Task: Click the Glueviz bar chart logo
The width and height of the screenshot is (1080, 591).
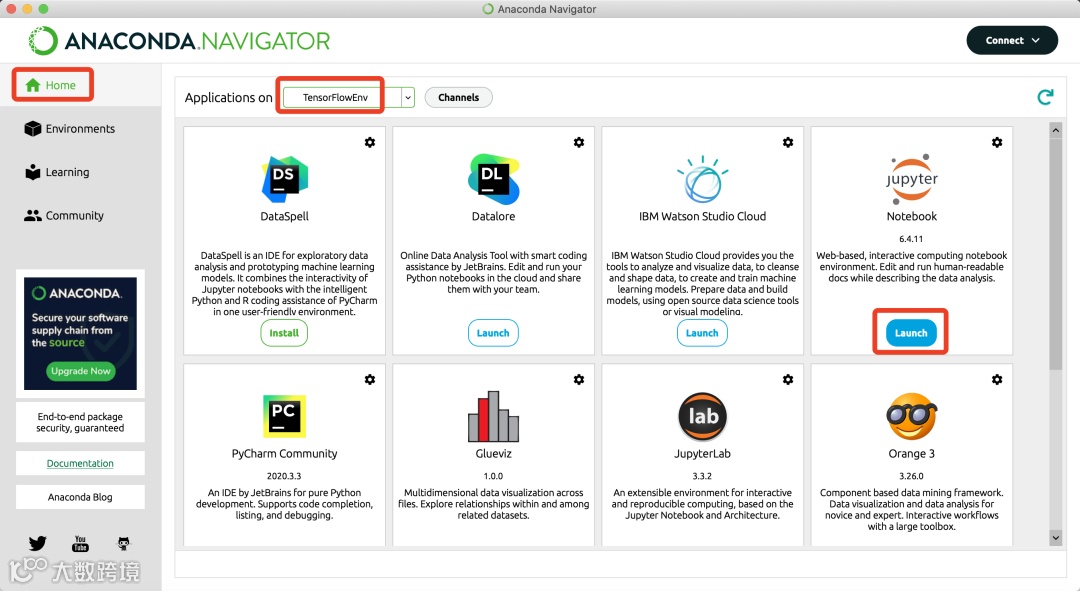Action: [493, 416]
